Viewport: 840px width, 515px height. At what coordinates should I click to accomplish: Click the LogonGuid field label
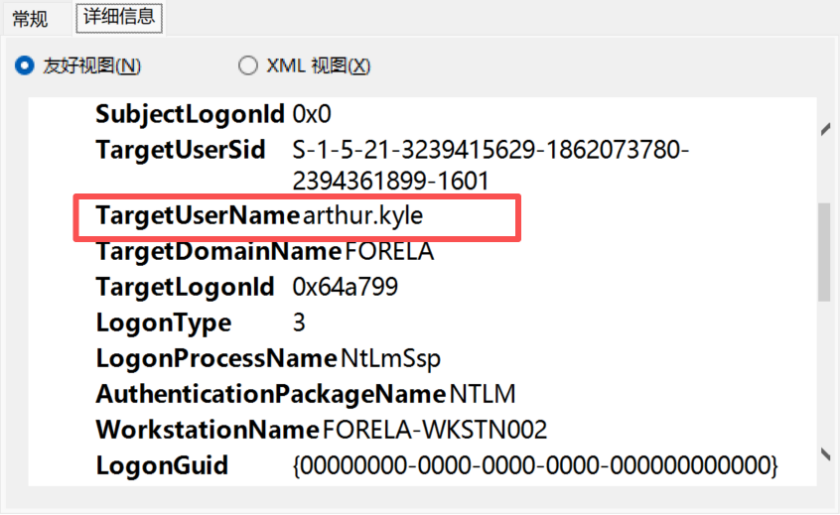[162, 466]
